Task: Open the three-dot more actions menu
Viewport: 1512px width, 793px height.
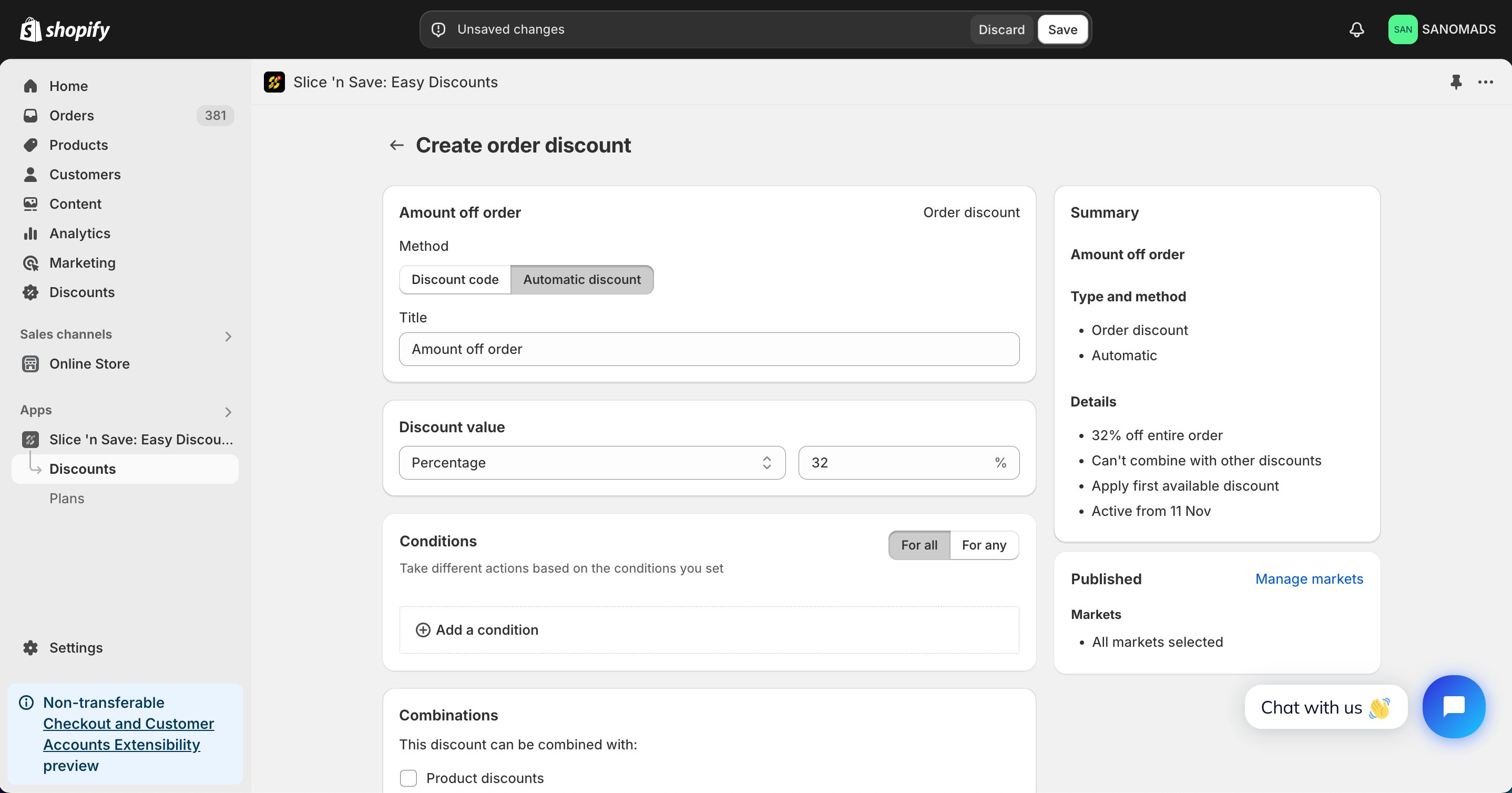Action: [1485, 82]
